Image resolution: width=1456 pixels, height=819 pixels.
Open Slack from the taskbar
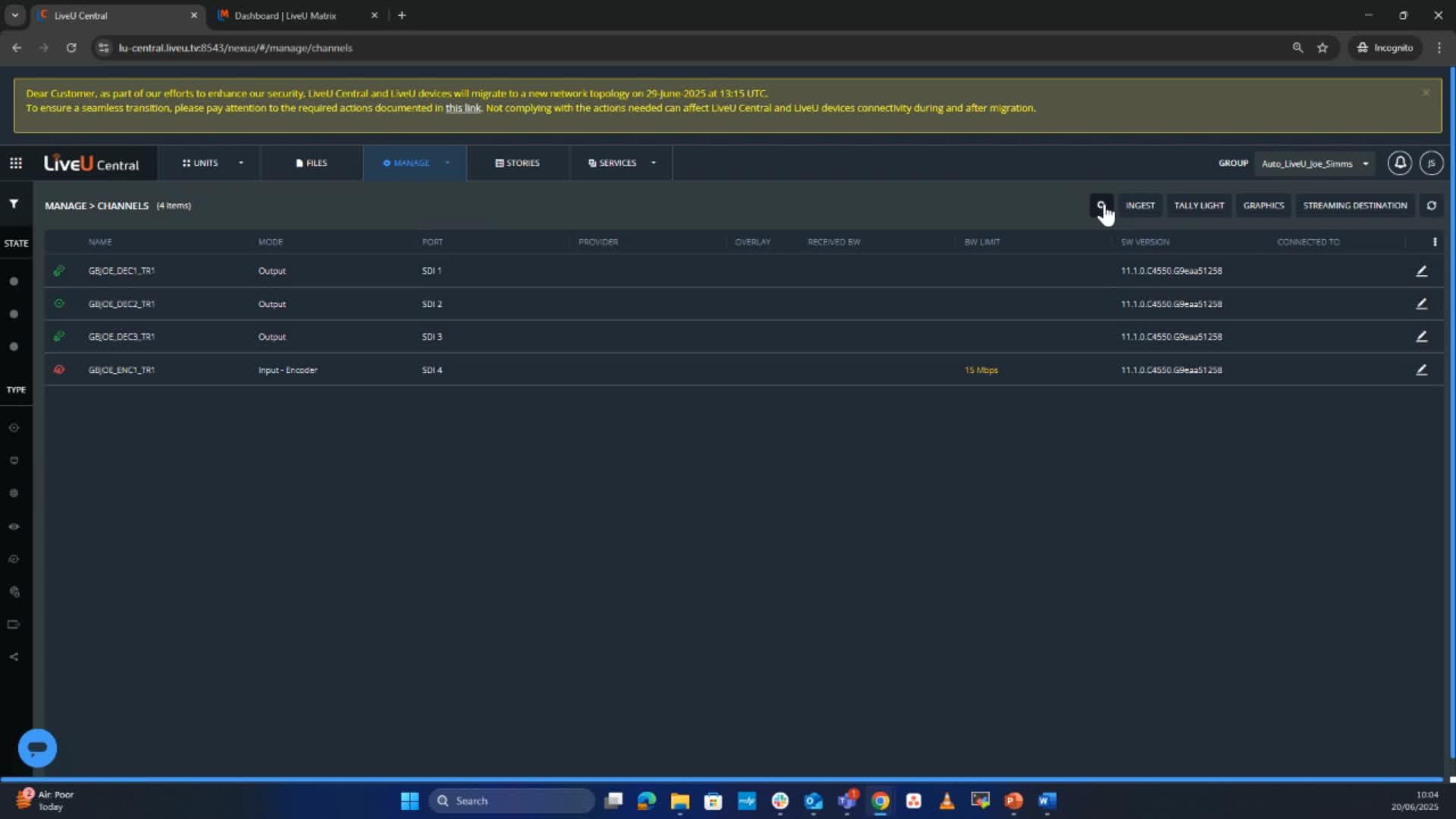click(780, 801)
